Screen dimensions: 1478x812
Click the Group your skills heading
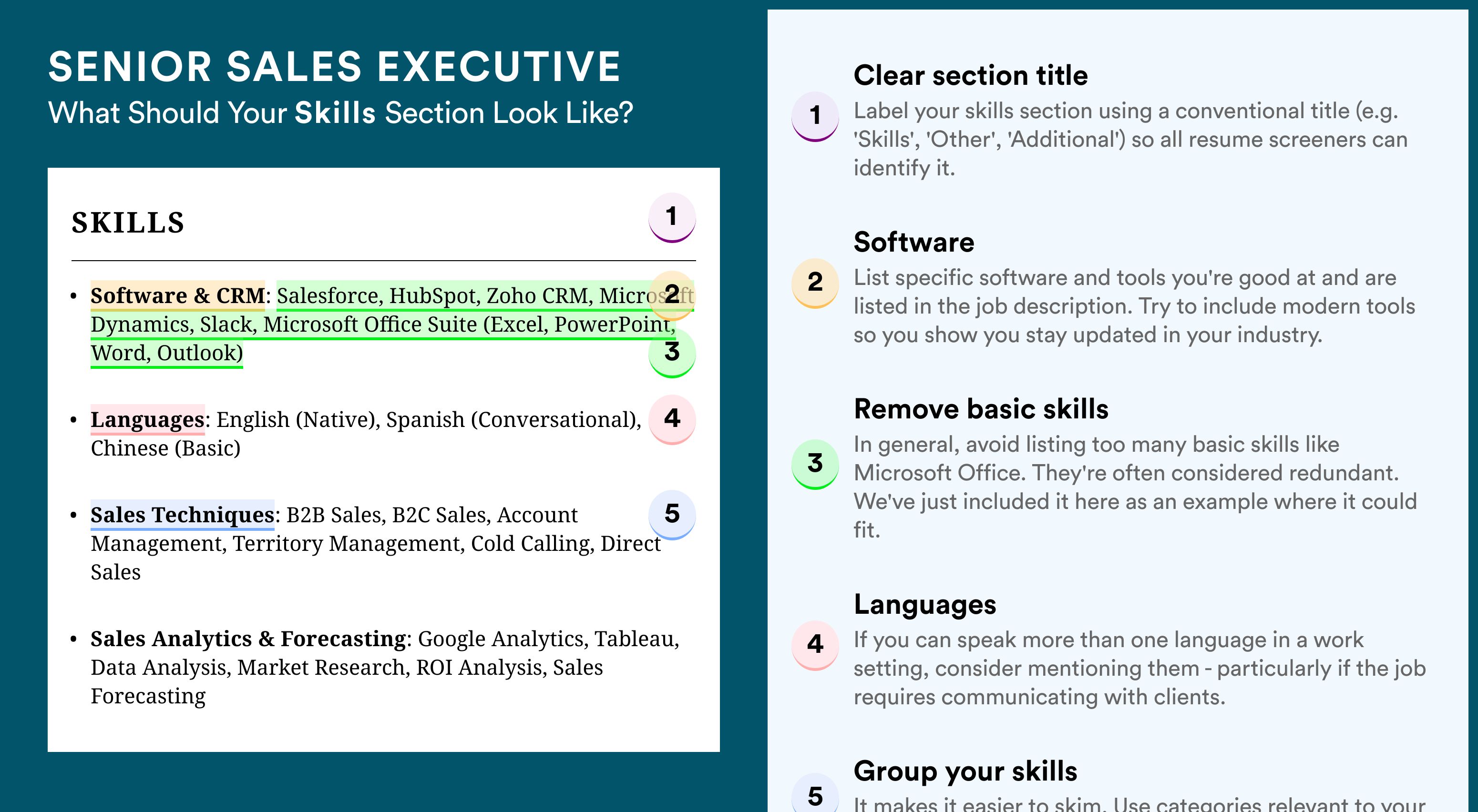(x=965, y=771)
